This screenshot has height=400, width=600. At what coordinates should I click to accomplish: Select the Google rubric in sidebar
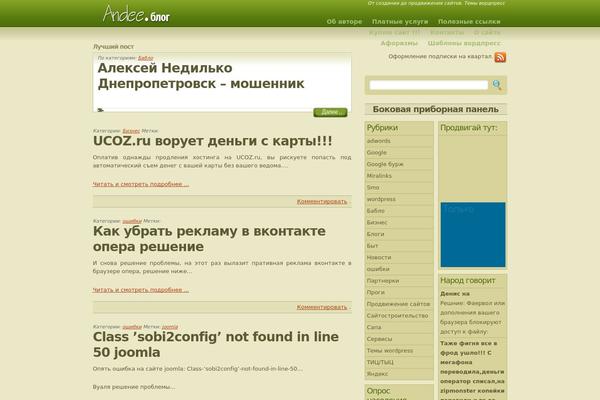pyautogui.click(x=377, y=152)
